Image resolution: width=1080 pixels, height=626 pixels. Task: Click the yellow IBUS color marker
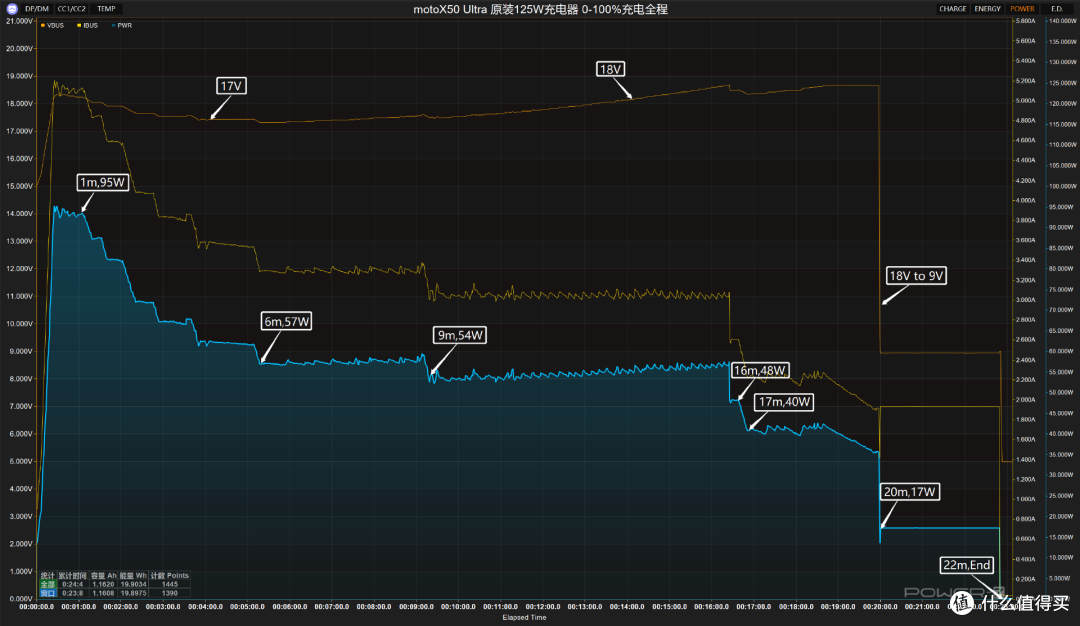[x=79, y=25]
